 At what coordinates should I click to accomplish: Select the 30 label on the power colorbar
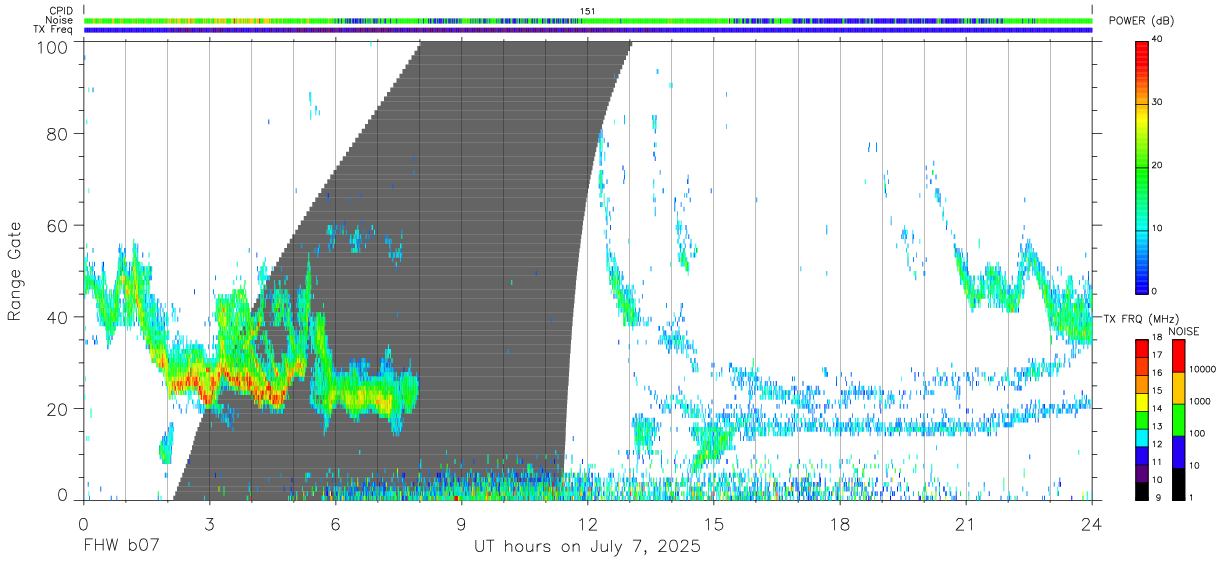tap(1158, 103)
